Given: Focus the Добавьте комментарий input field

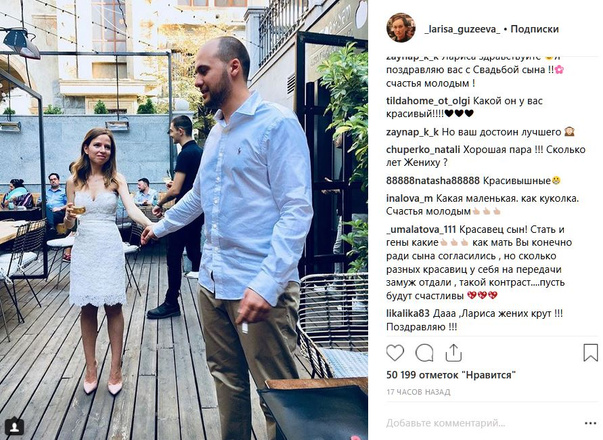Looking at the screenshot, I should coord(445,423).
